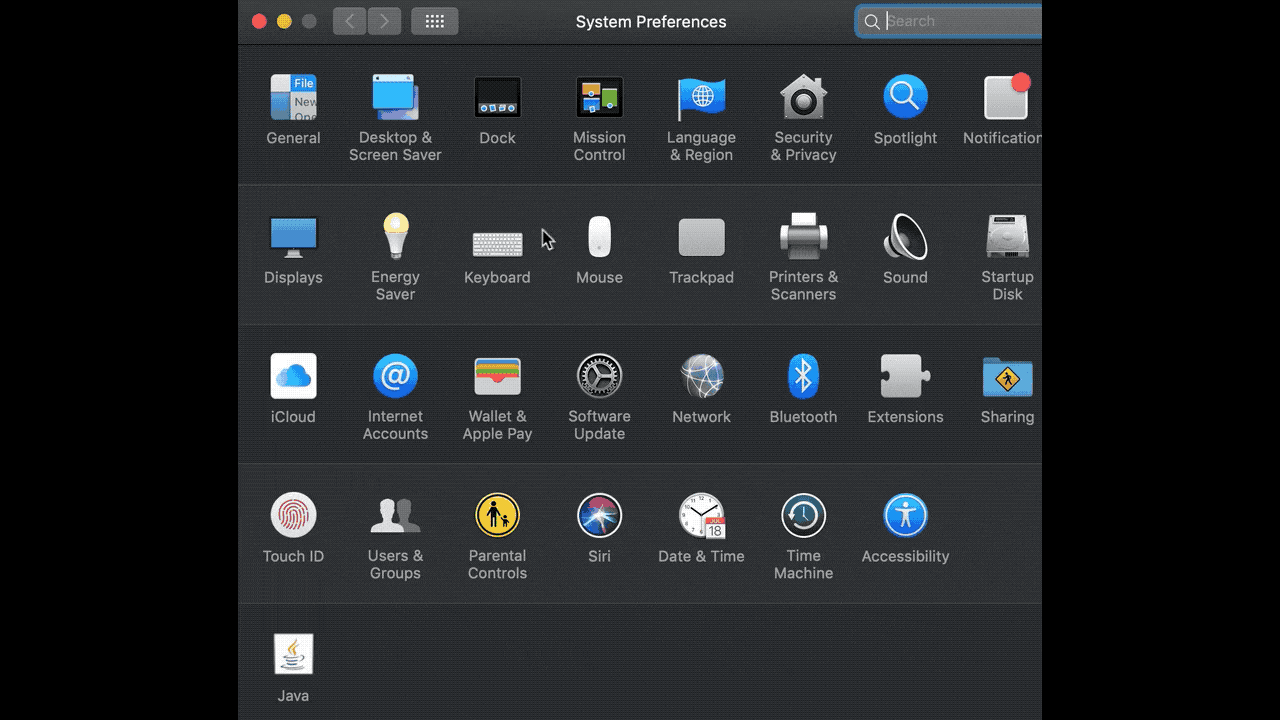Open the Software Update pane
1280x720 pixels.
[x=599, y=376]
